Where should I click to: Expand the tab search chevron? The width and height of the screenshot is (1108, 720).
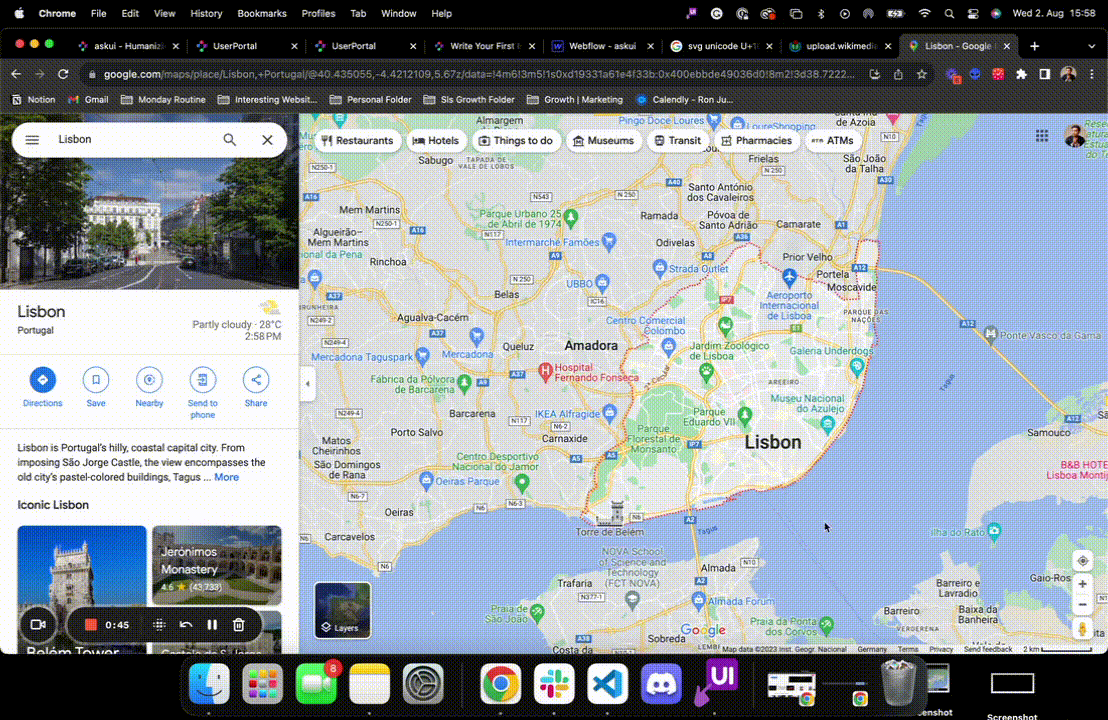pos(1092,46)
